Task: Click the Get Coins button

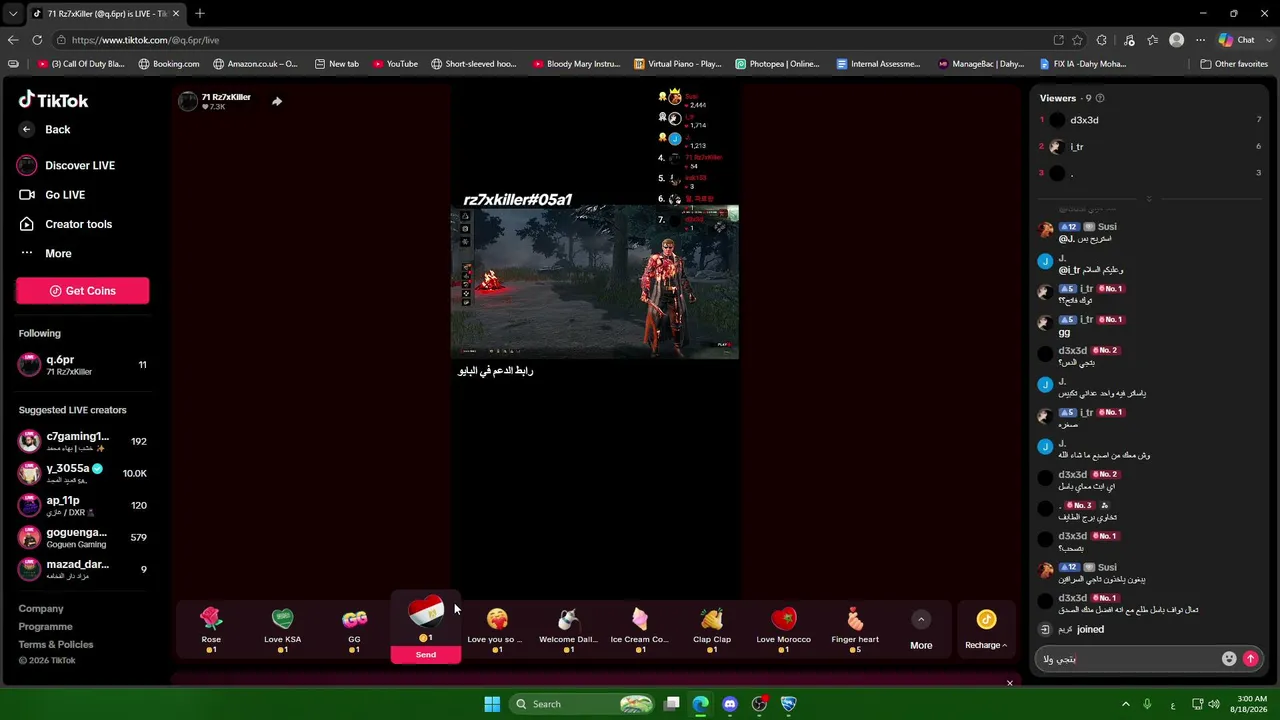Action: click(83, 291)
